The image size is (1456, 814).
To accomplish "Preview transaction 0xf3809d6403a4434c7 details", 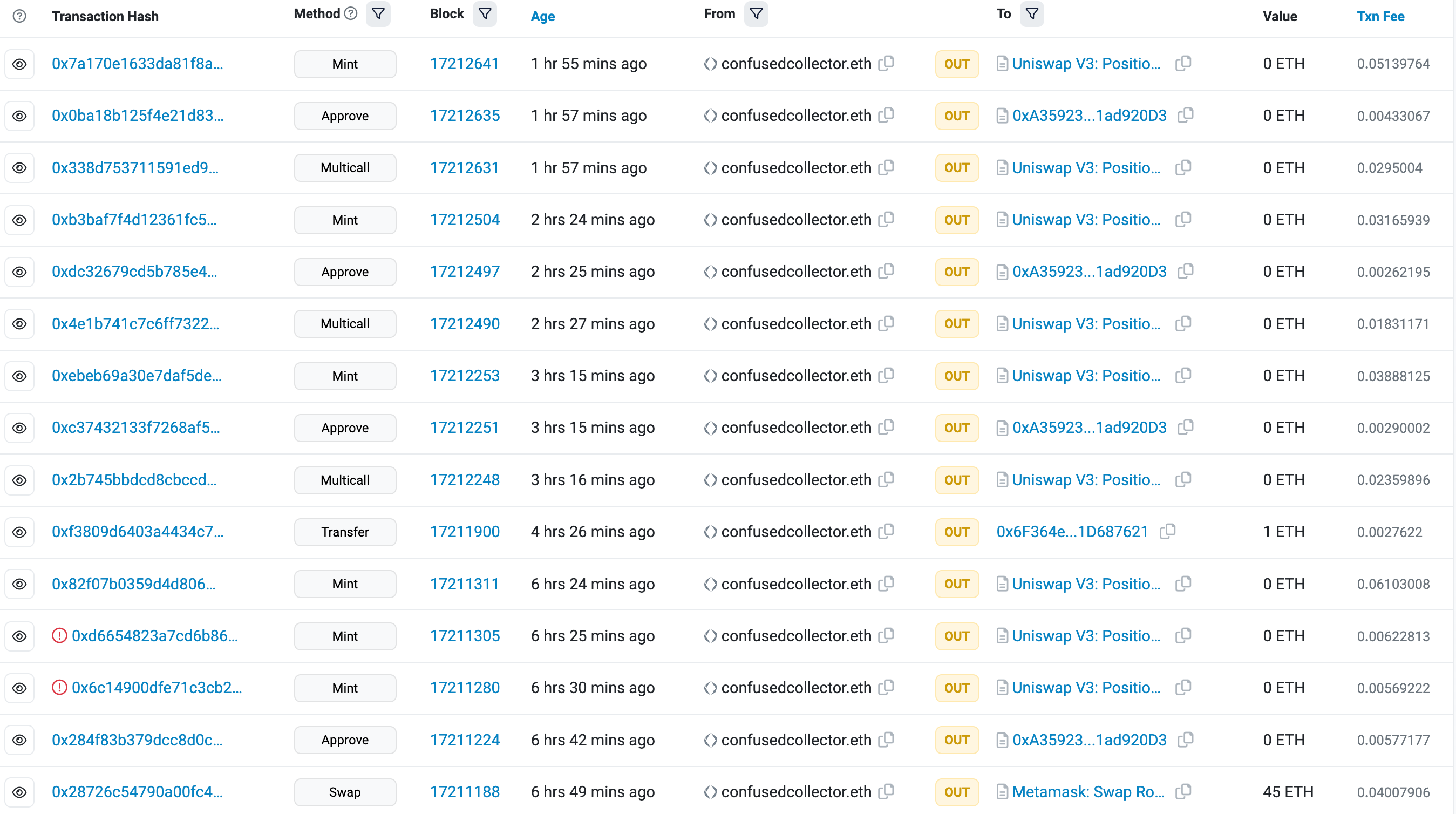I will [x=19, y=532].
